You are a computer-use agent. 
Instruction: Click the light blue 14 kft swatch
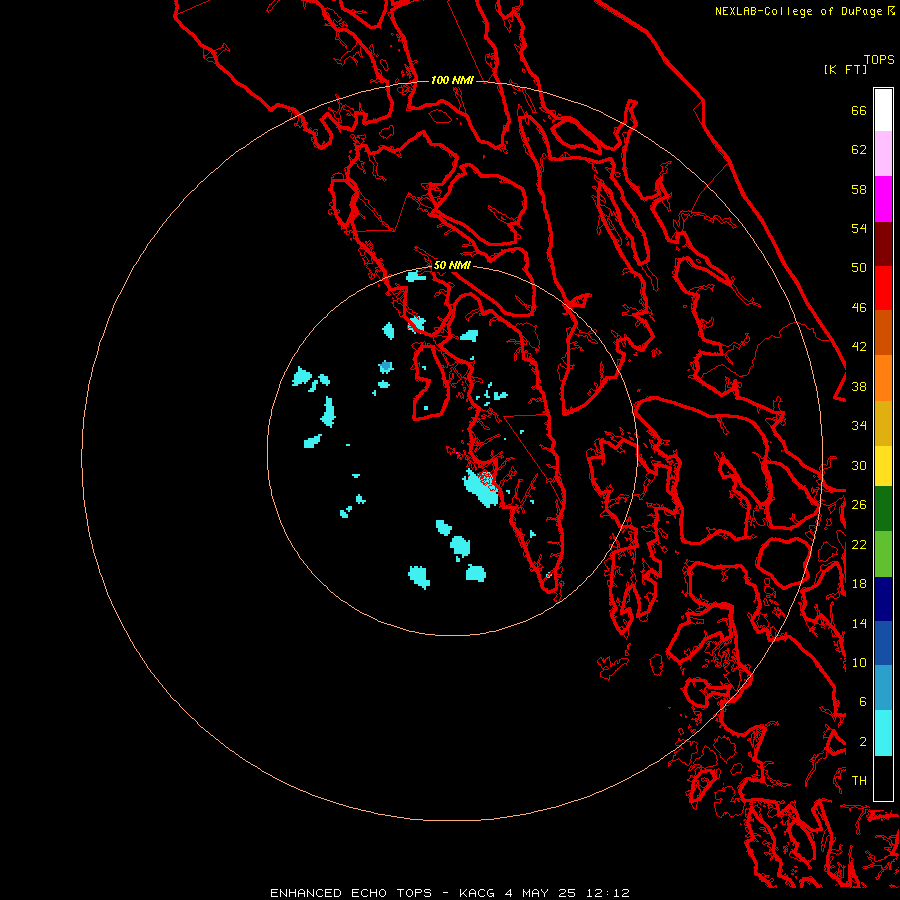coord(883,688)
